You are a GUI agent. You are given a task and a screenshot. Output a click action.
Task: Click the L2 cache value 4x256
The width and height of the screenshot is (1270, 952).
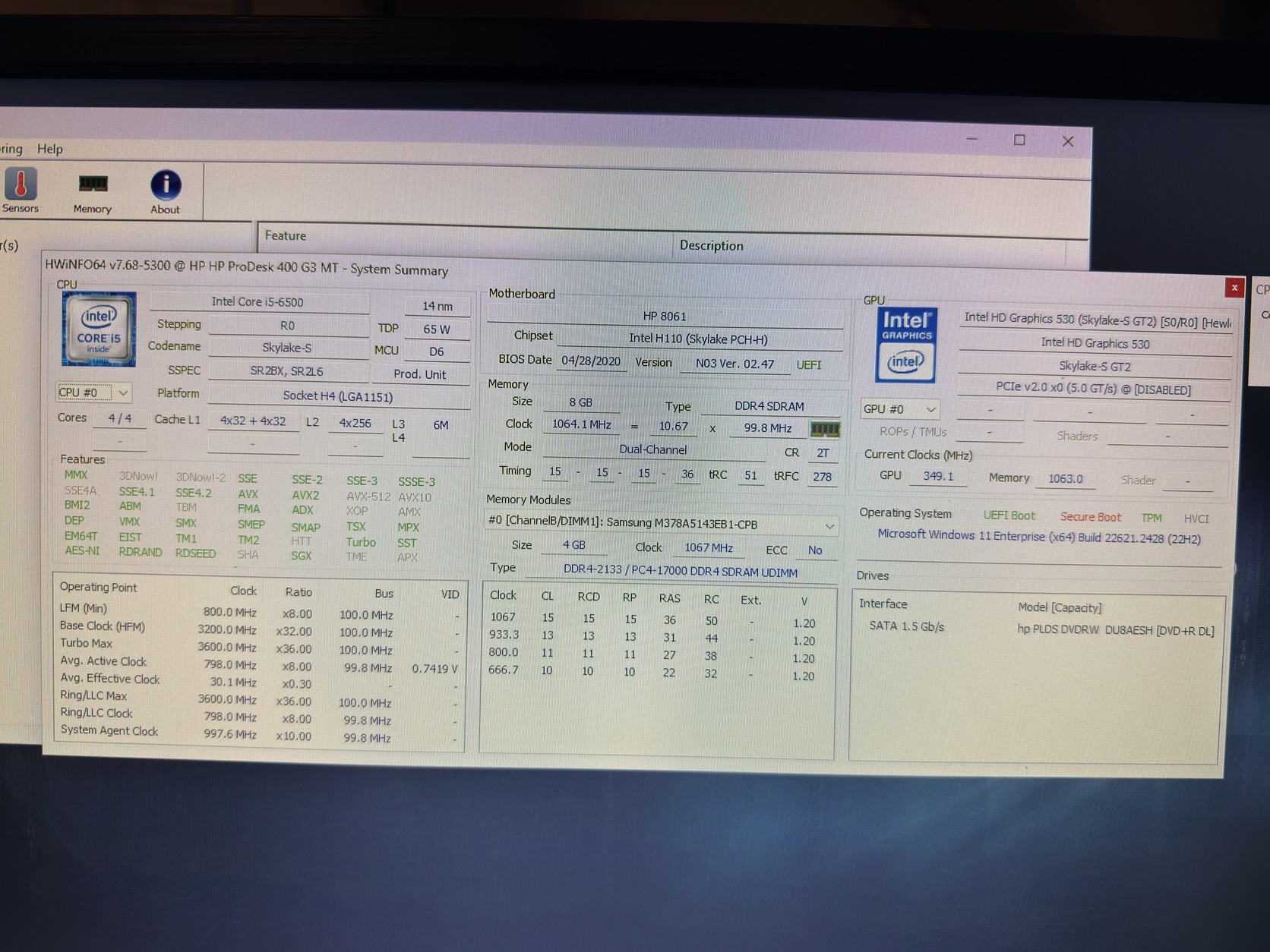(x=355, y=423)
